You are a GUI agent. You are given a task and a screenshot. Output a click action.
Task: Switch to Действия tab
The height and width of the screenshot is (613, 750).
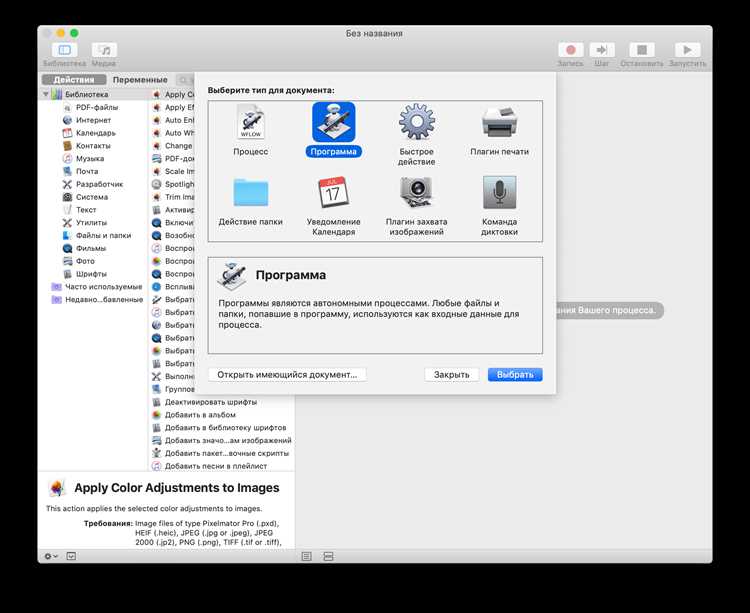click(74, 80)
